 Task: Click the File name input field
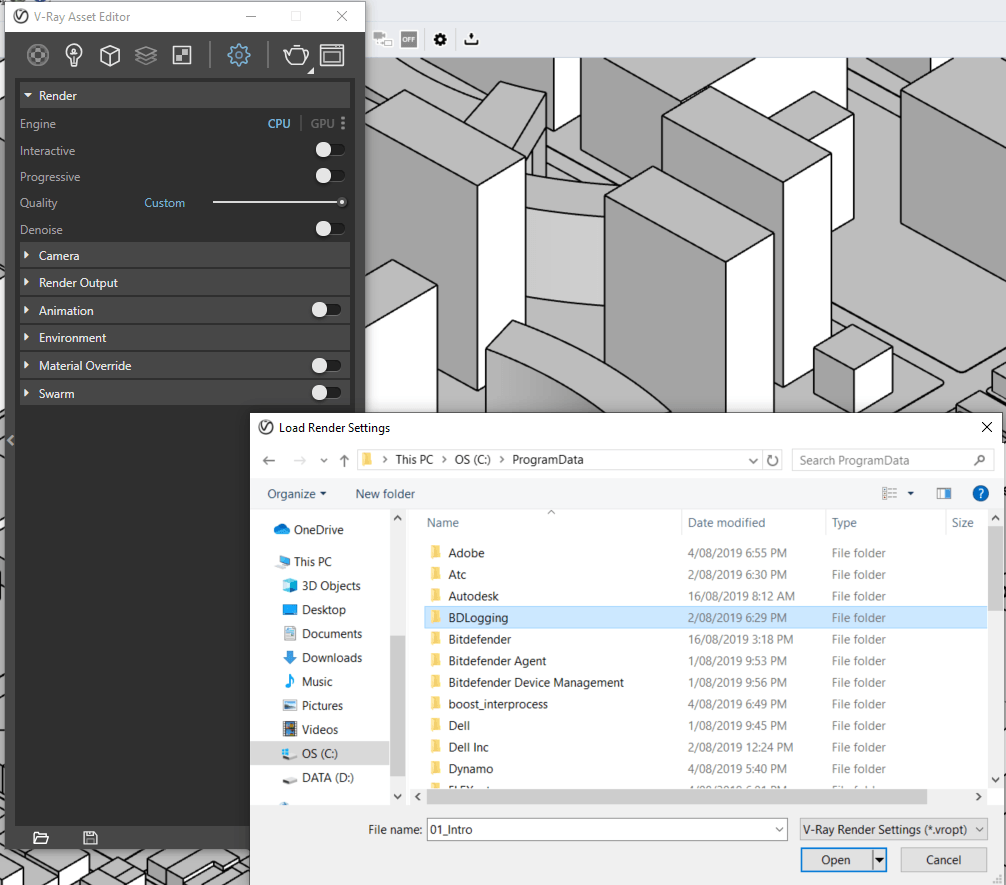pos(601,829)
